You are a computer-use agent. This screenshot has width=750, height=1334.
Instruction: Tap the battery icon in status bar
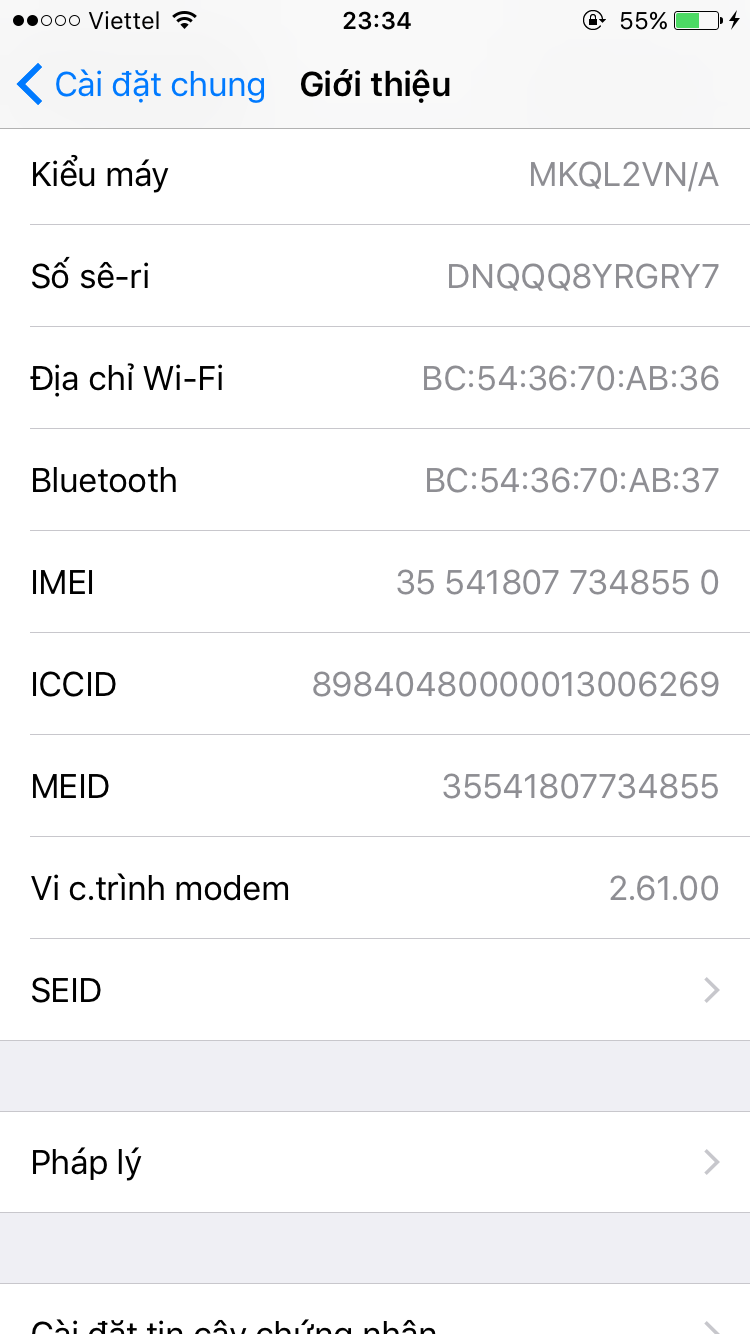[x=697, y=21]
